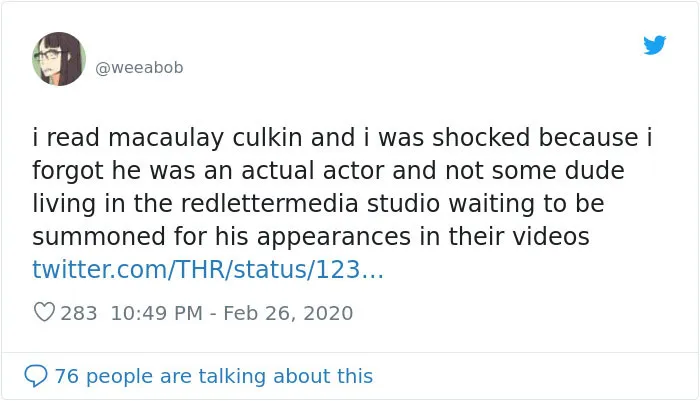The height and width of the screenshot is (401, 700).
Task: Click the Twitter bird logo
Action: tap(654, 45)
